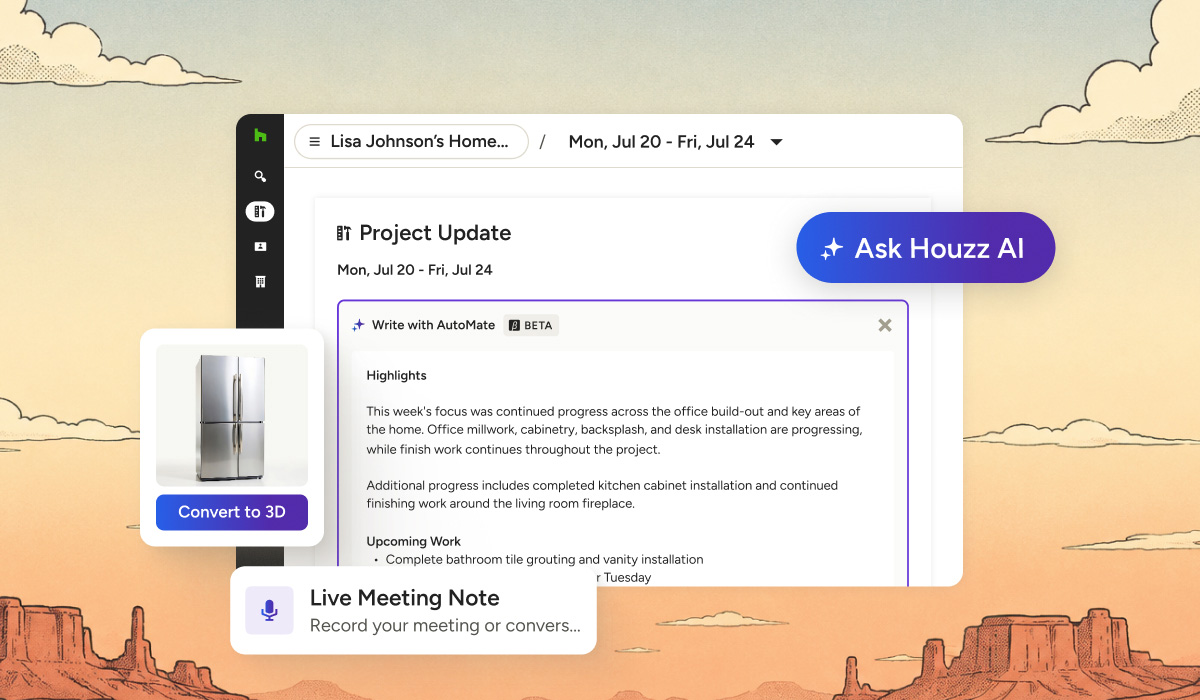
Task: Click the Houzz logo in sidebar
Action: [x=260, y=136]
